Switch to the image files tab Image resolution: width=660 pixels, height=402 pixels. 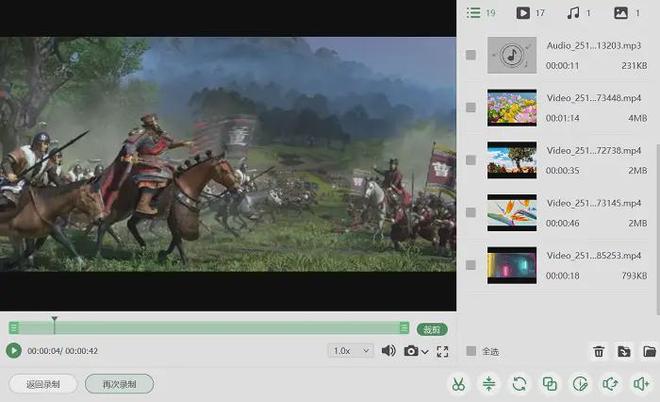[x=621, y=13]
